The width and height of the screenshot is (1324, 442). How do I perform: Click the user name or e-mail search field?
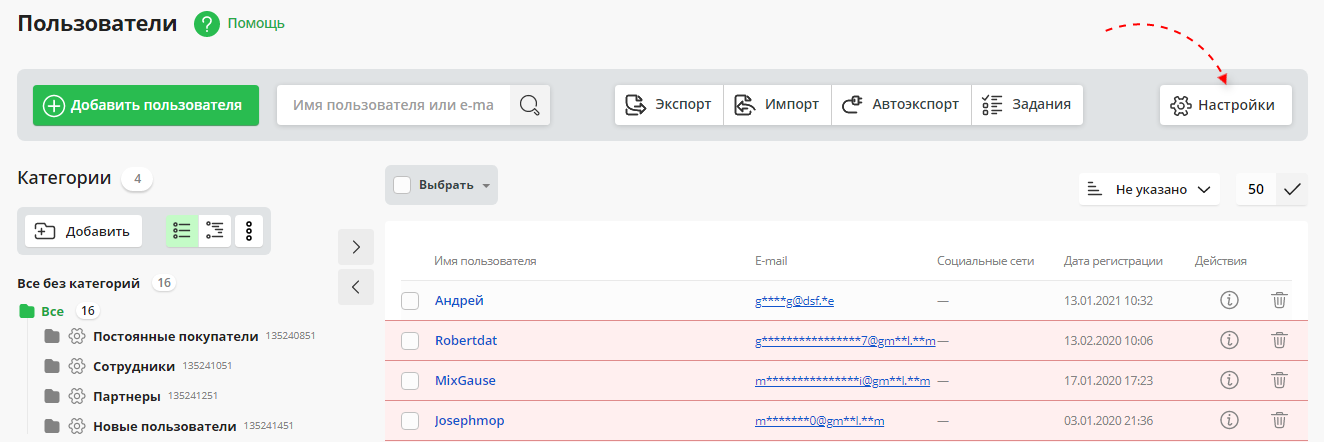[x=393, y=105]
